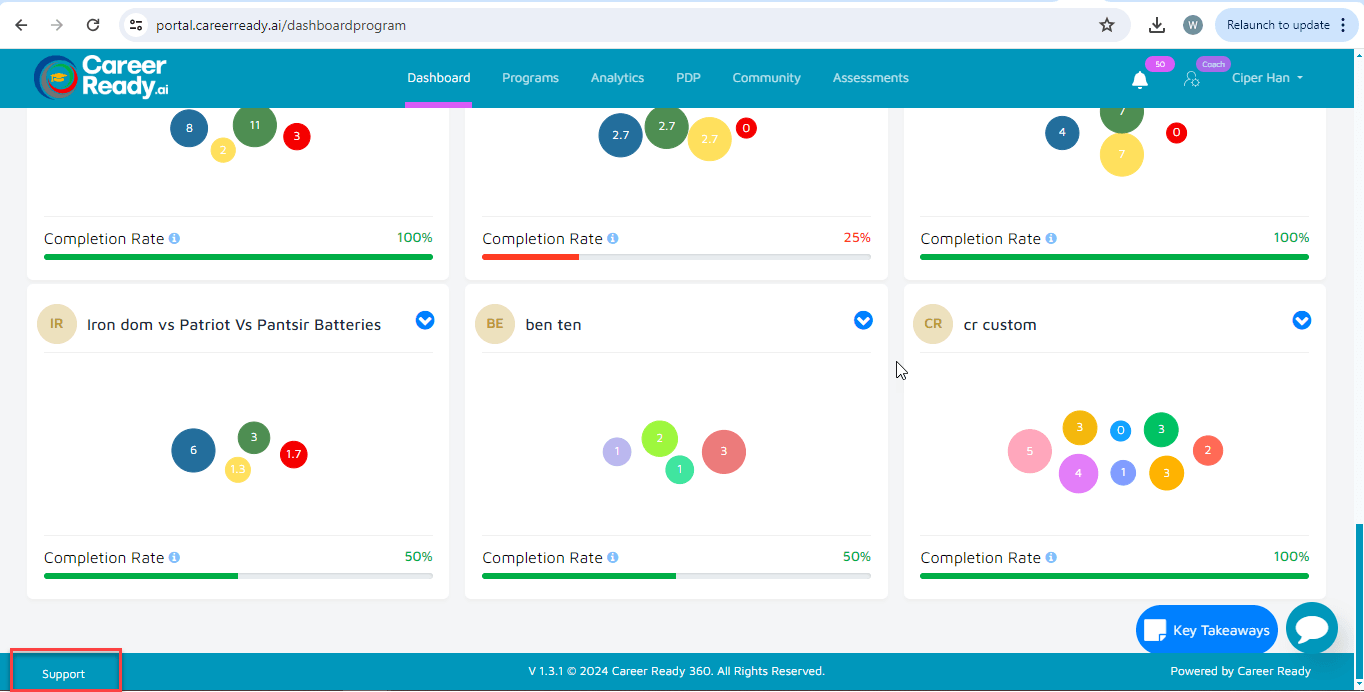The image size is (1364, 692).
Task: Bookmark page with the star icon
Action: pos(1106,25)
